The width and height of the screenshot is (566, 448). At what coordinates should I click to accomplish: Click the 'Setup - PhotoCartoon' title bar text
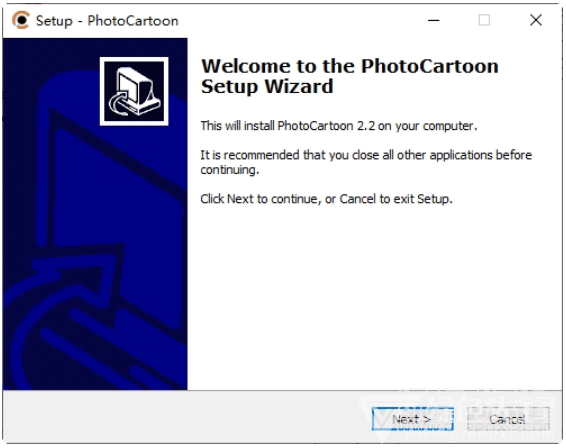point(107,21)
